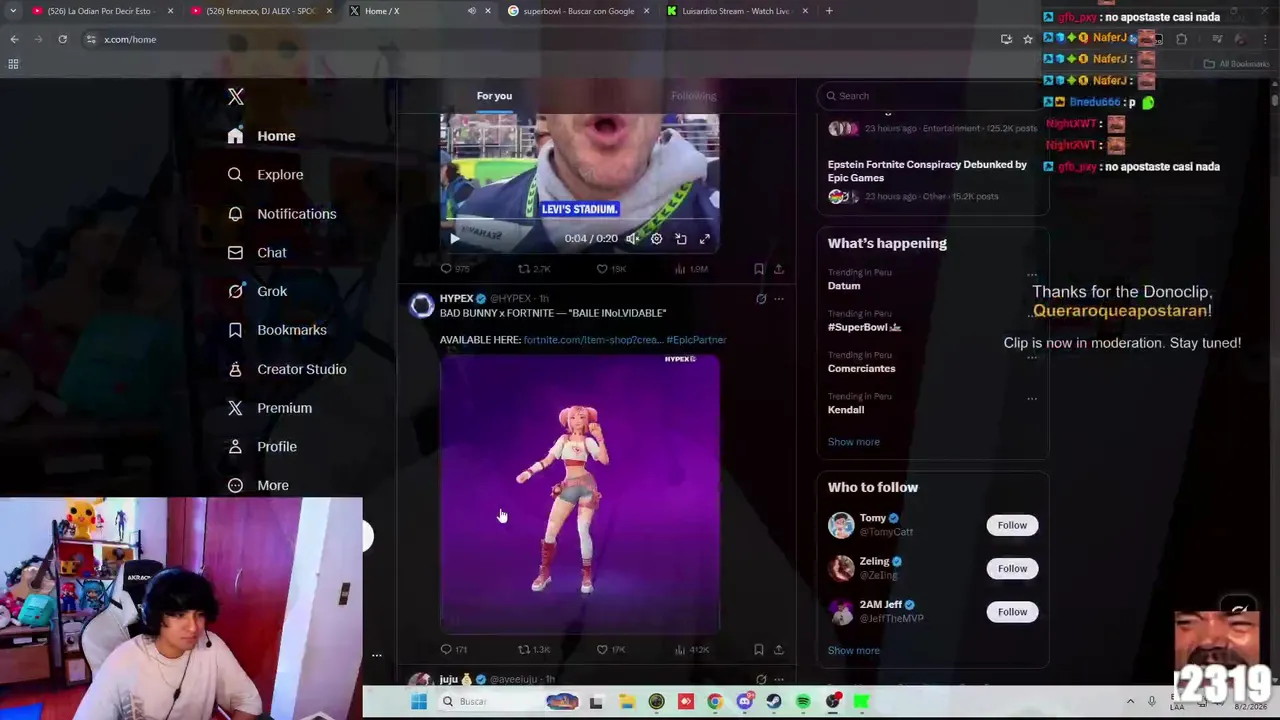This screenshot has height=720, width=1280.
Task: Open more options on HYPEX post
Action: pyautogui.click(x=779, y=298)
